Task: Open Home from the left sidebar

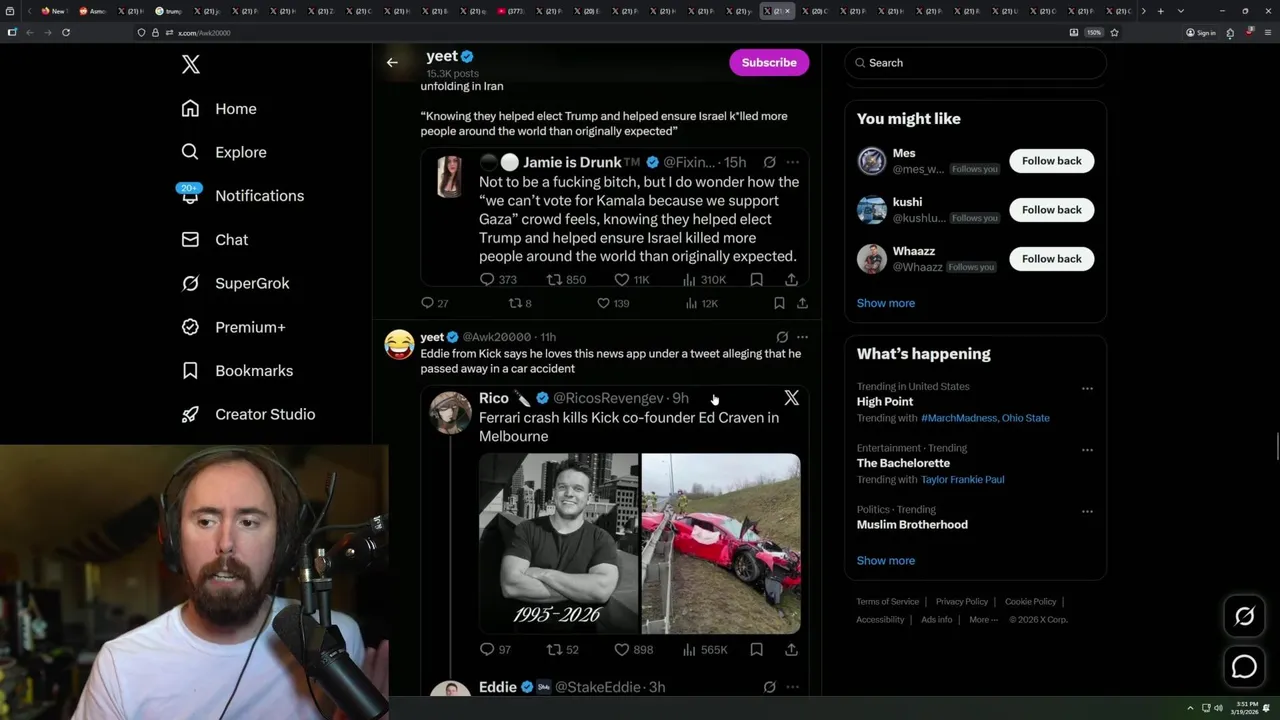Action: (x=219, y=109)
